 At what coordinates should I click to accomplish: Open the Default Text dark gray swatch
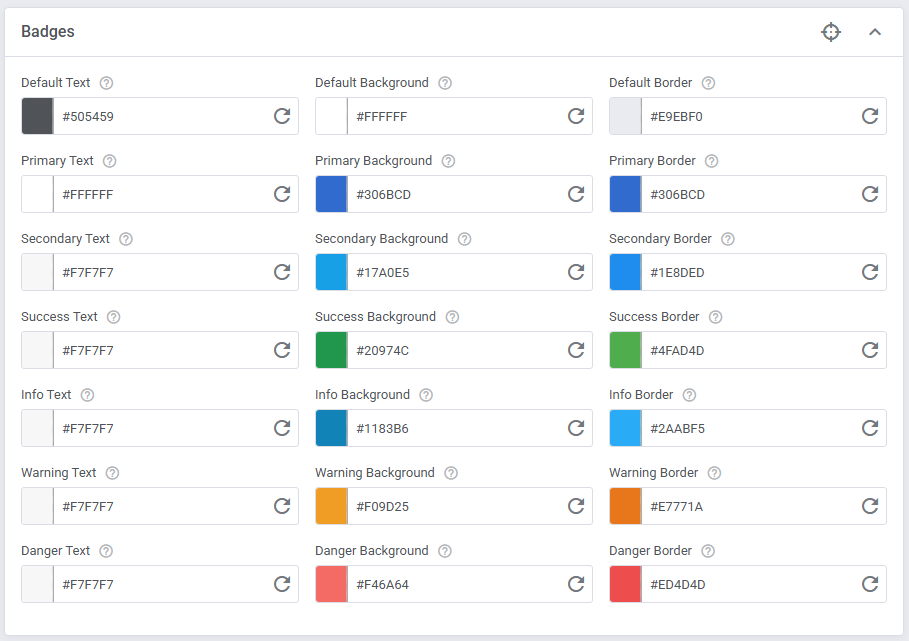click(x=37, y=116)
